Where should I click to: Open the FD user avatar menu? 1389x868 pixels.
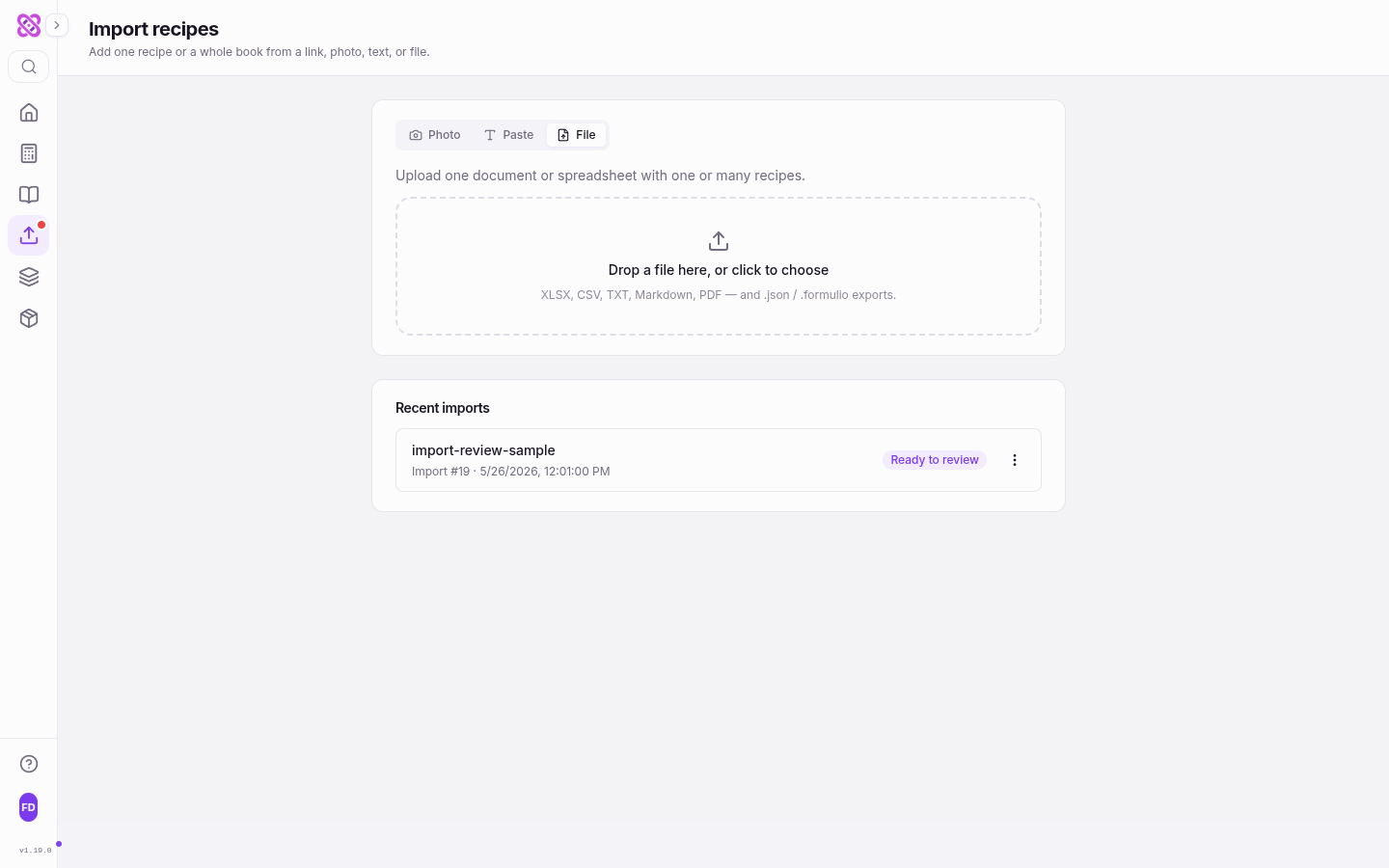[x=29, y=807]
